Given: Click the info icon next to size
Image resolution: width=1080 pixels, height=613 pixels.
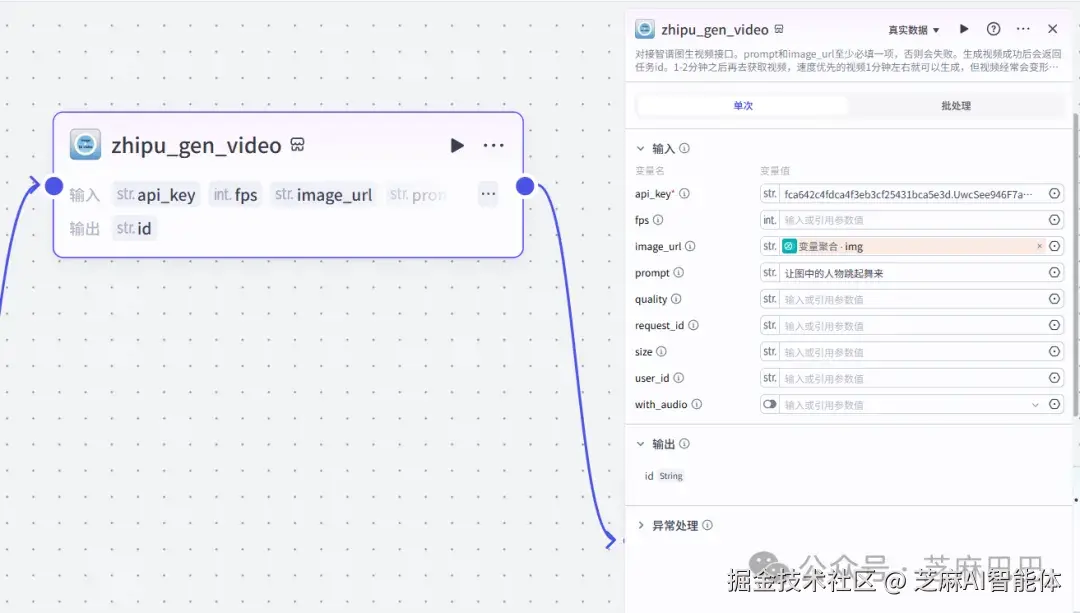Looking at the screenshot, I should tap(661, 351).
